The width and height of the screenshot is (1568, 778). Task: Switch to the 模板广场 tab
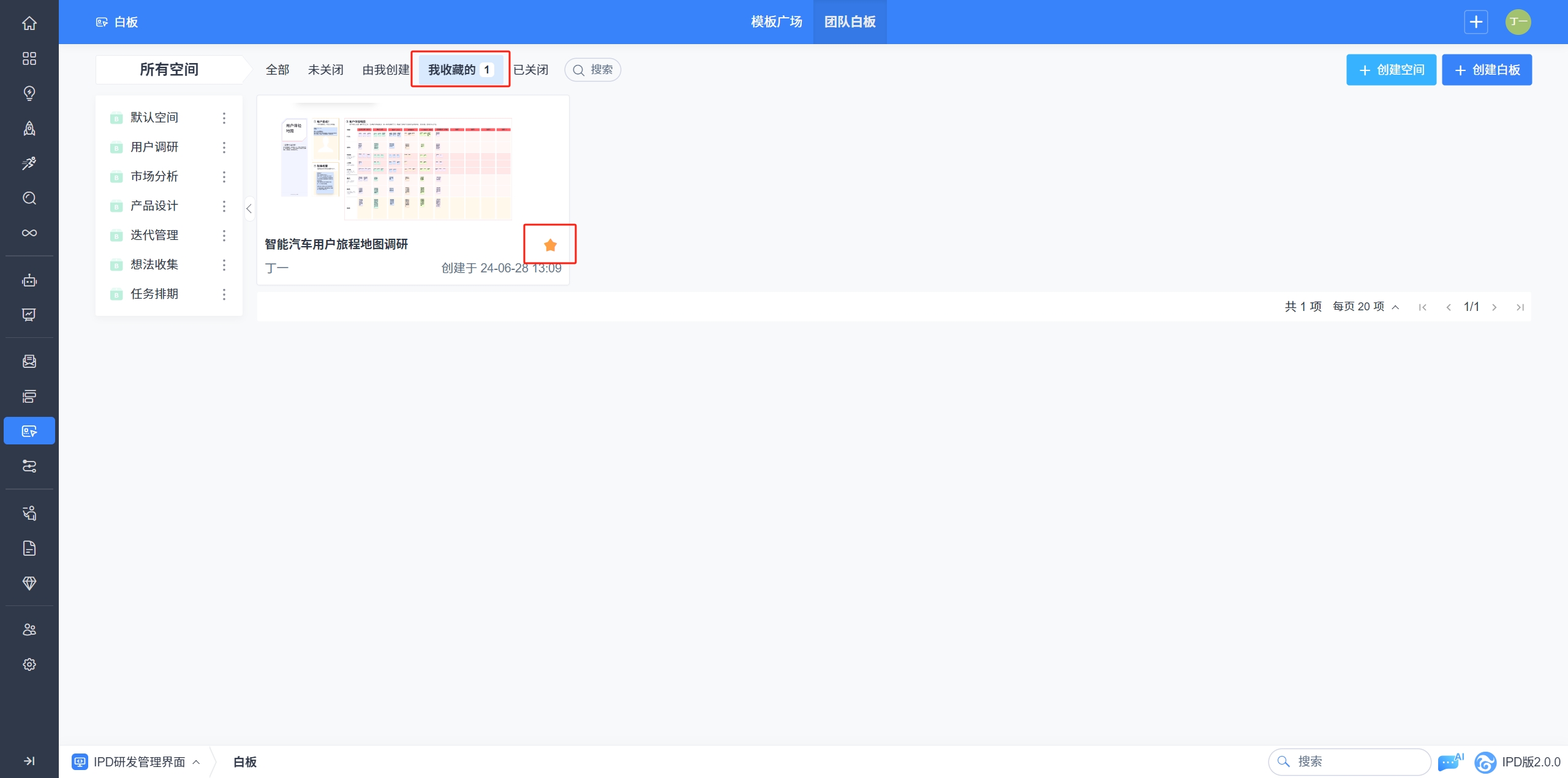coord(776,22)
